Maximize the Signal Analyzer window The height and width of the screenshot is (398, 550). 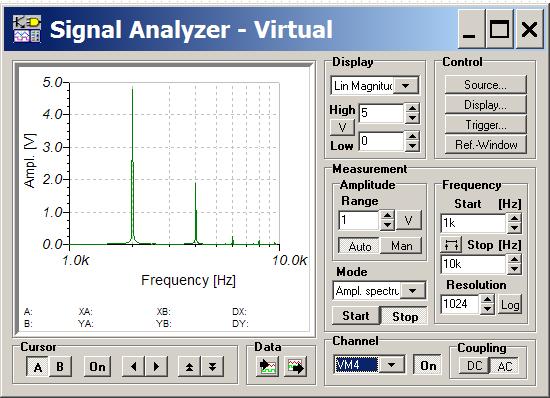[499, 29]
